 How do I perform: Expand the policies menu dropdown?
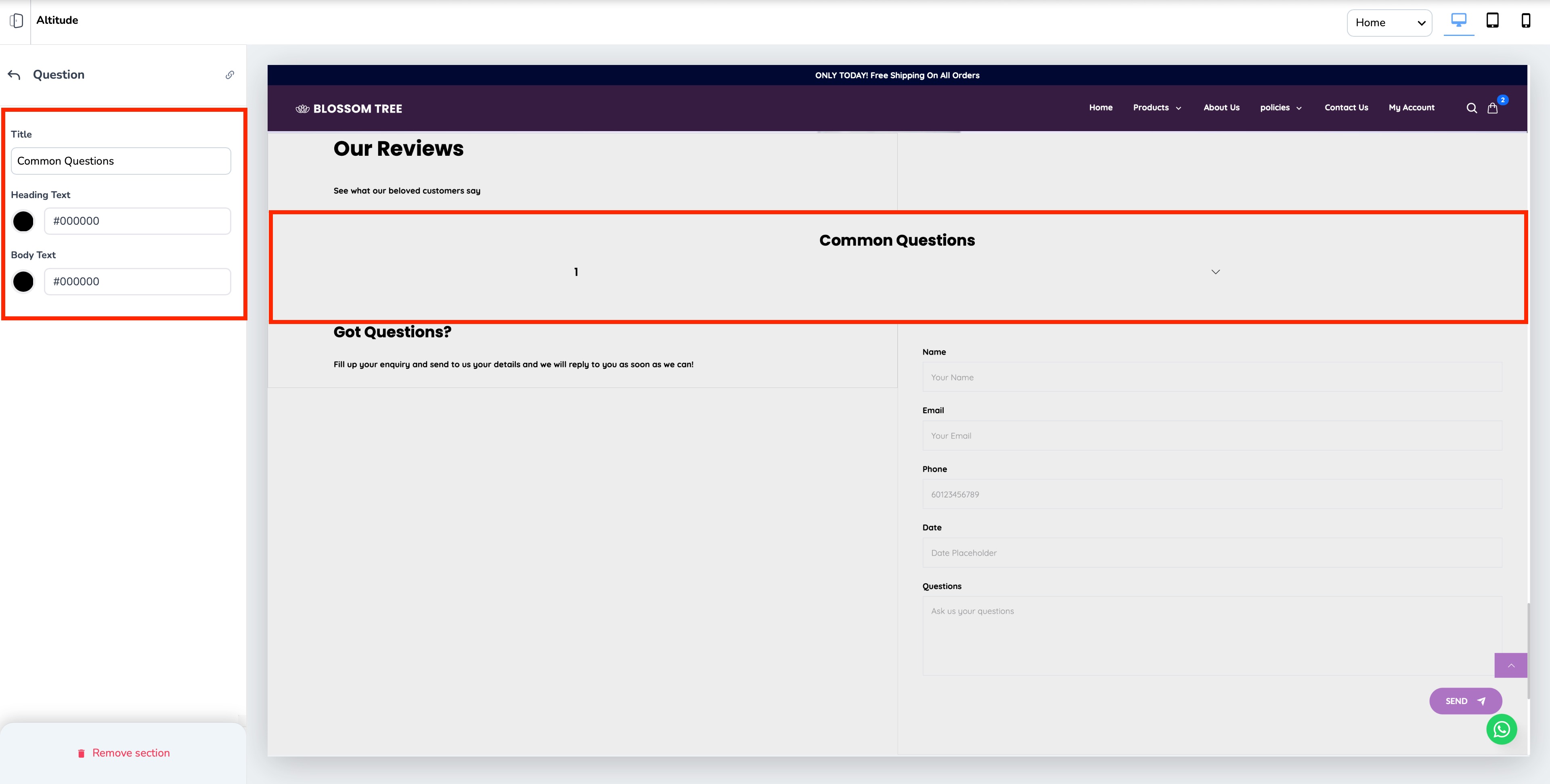(x=1280, y=108)
